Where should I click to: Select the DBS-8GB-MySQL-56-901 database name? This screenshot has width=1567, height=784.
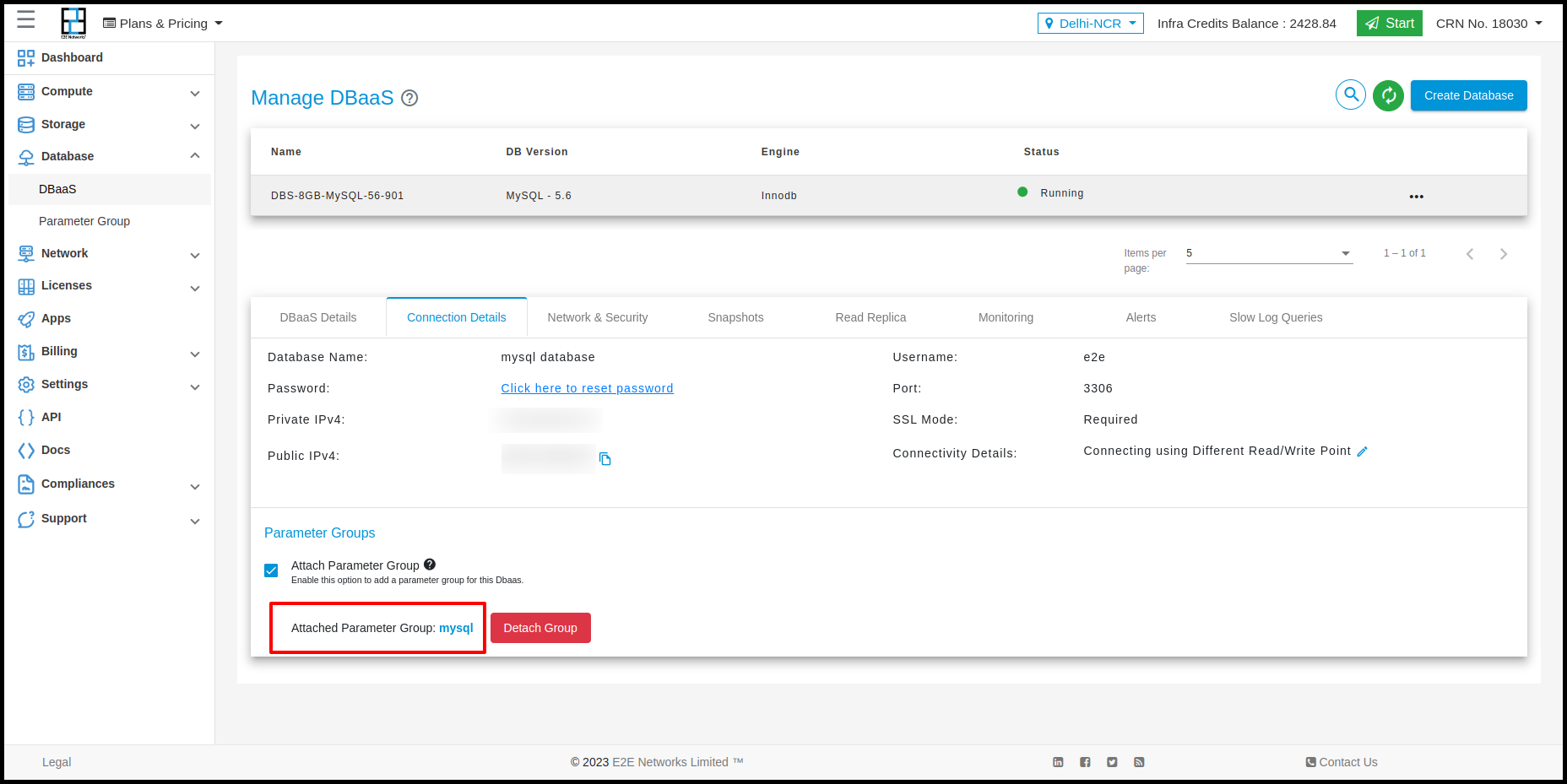click(337, 196)
